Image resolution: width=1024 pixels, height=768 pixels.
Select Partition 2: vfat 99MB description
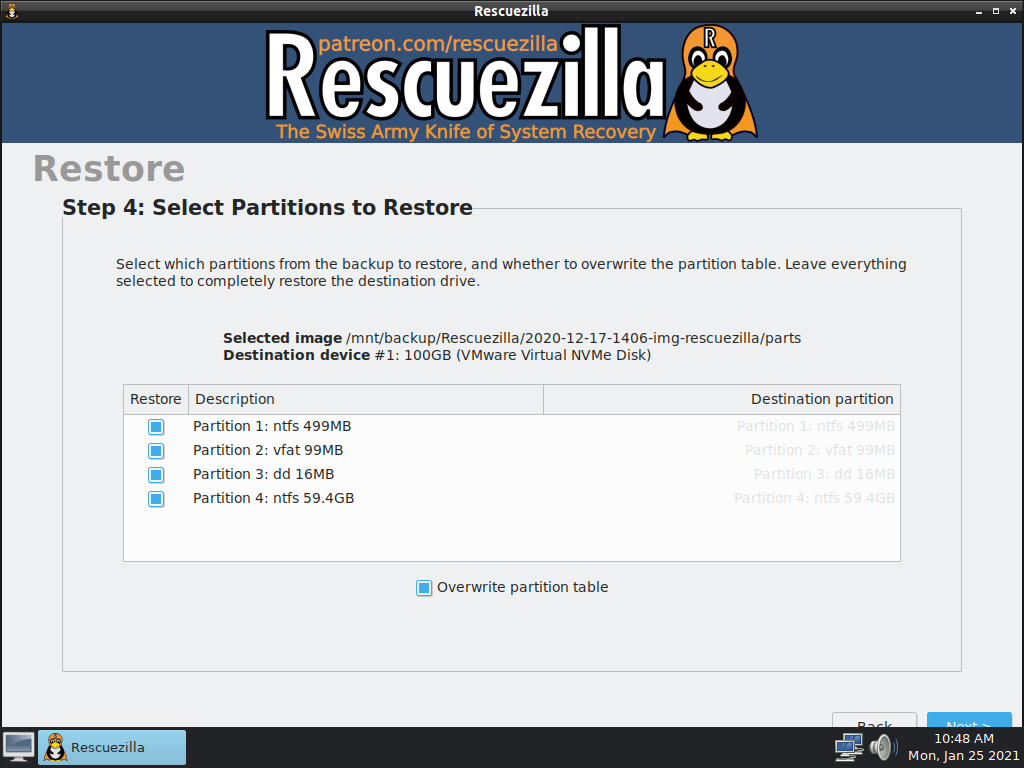(268, 451)
